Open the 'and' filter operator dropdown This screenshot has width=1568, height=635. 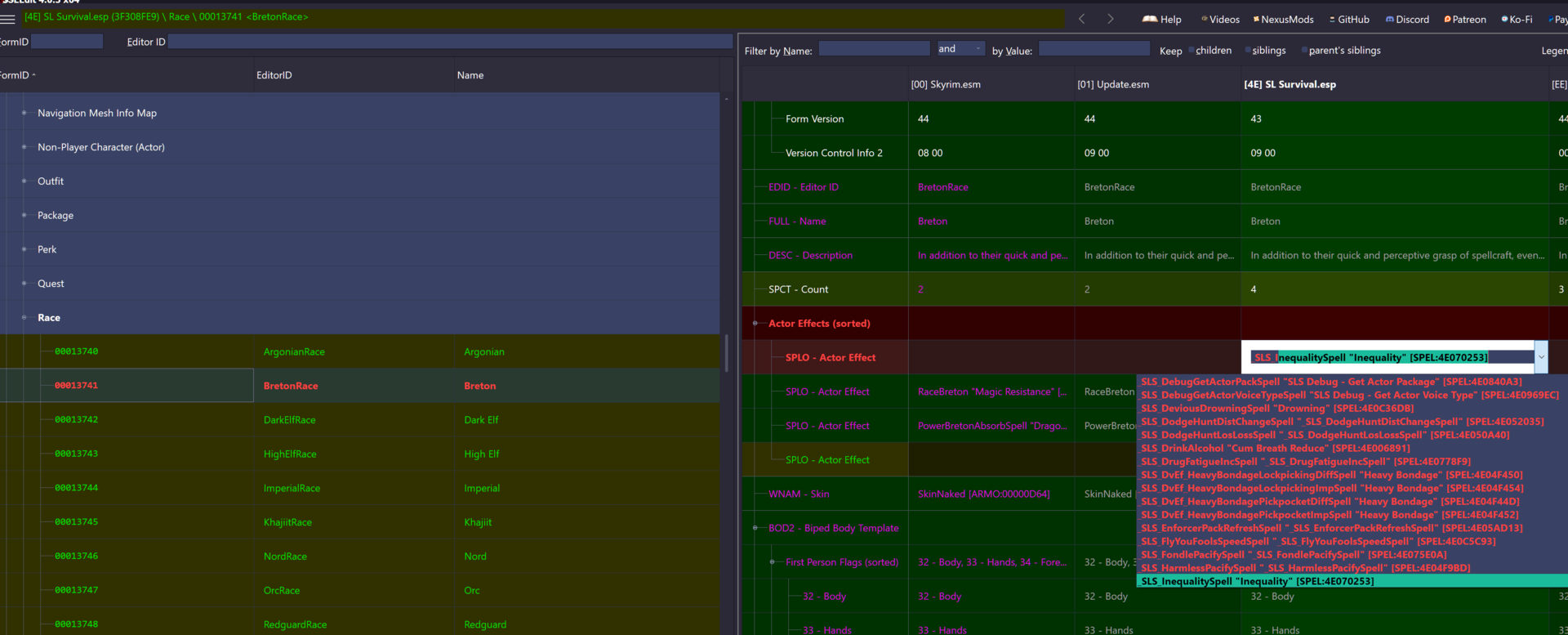pyautogui.click(x=960, y=49)
